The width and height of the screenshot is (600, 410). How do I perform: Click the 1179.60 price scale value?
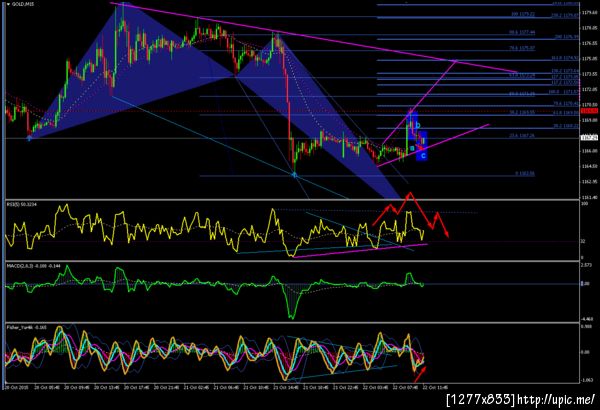[589, 13]
